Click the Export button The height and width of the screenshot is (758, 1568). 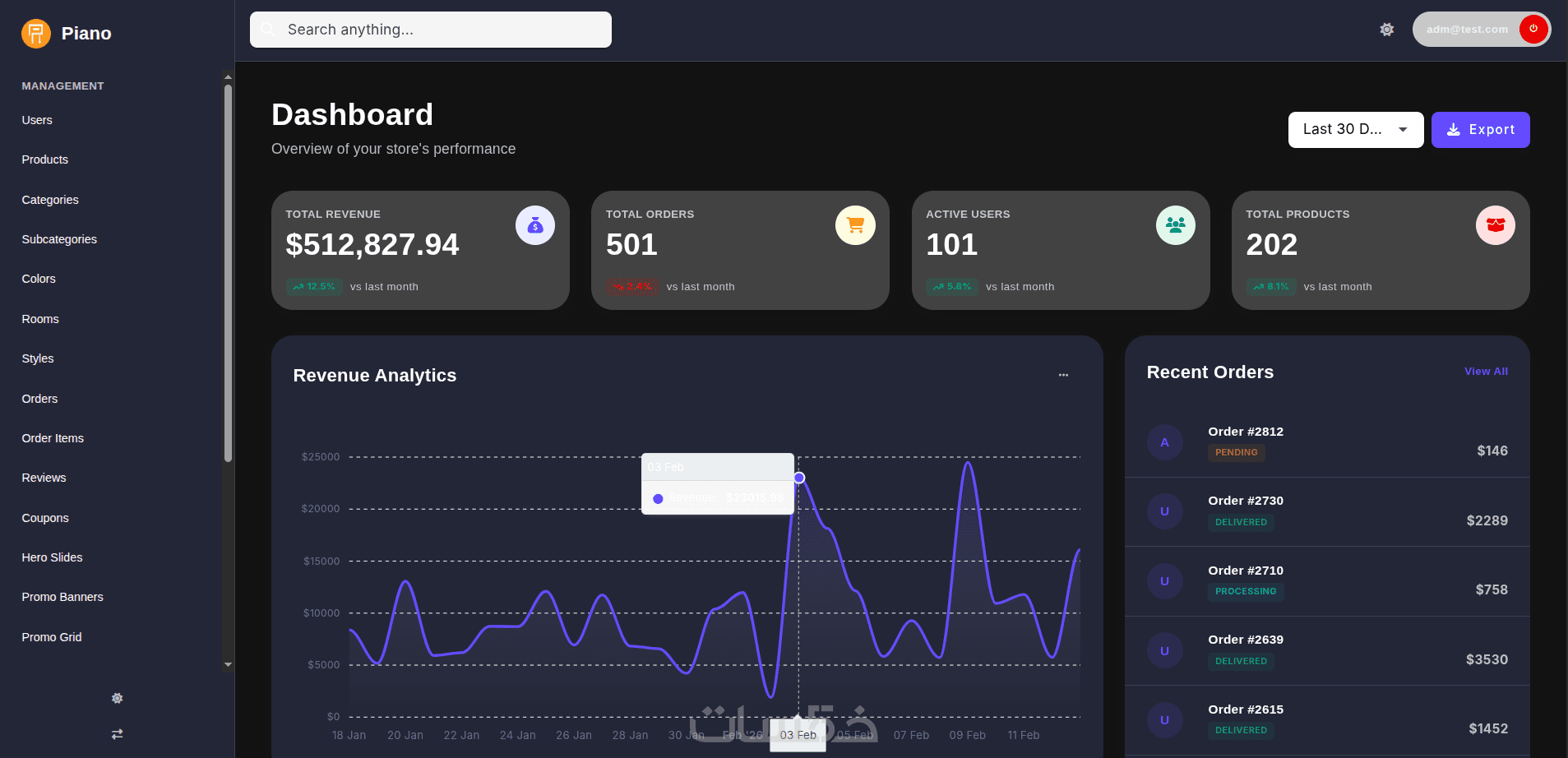(x=1480, y=130)
